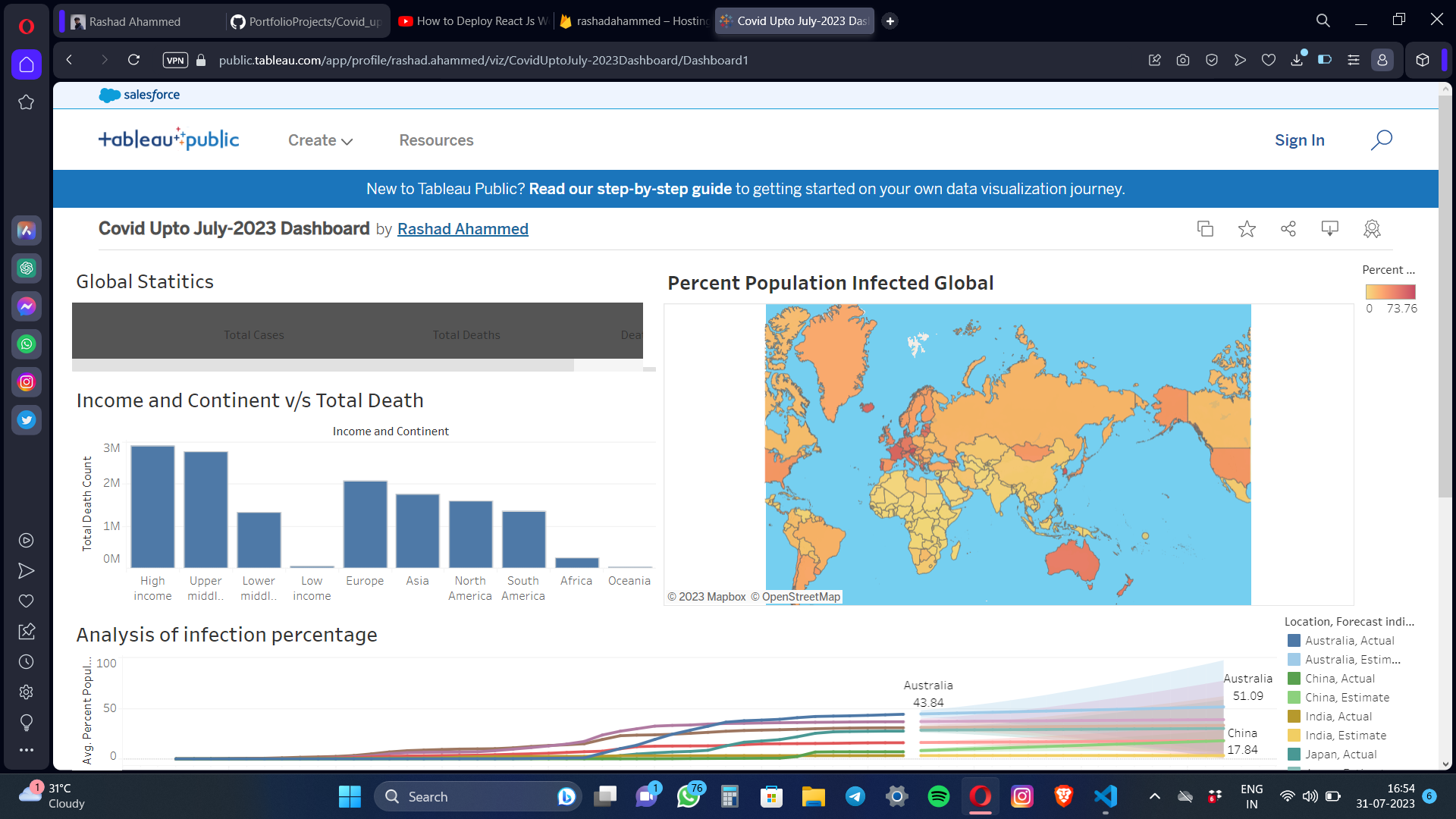The width and height of the screenshot is (1456, 819).
Task: Open a new tab with the plus button
Action: coord(889,20)
